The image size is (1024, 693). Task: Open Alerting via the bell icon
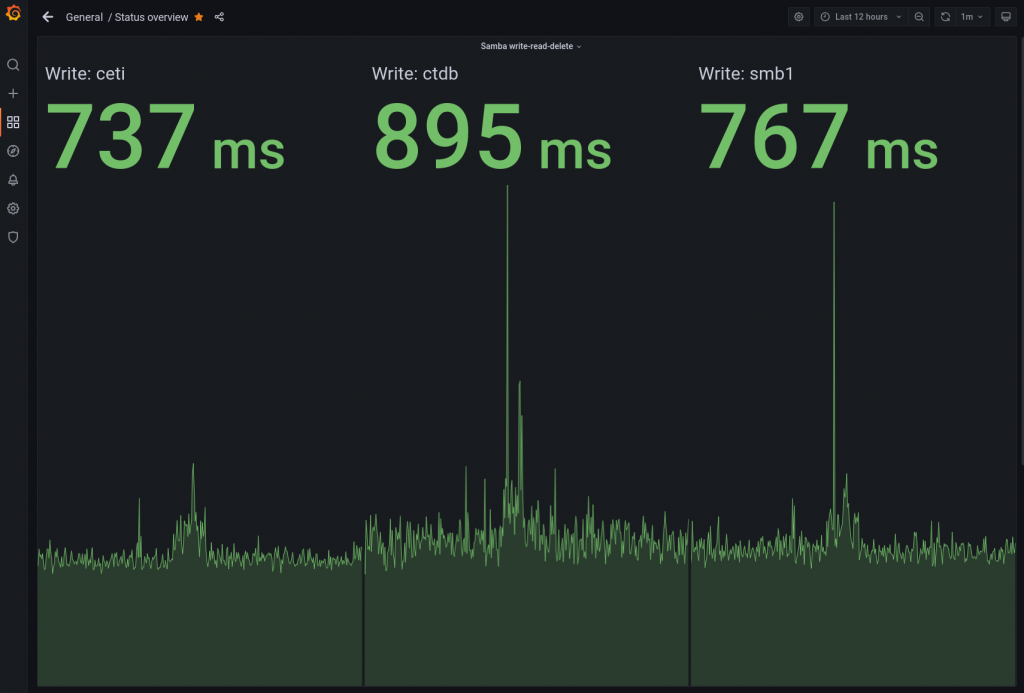pyautogui.click(x=13, y=180)
